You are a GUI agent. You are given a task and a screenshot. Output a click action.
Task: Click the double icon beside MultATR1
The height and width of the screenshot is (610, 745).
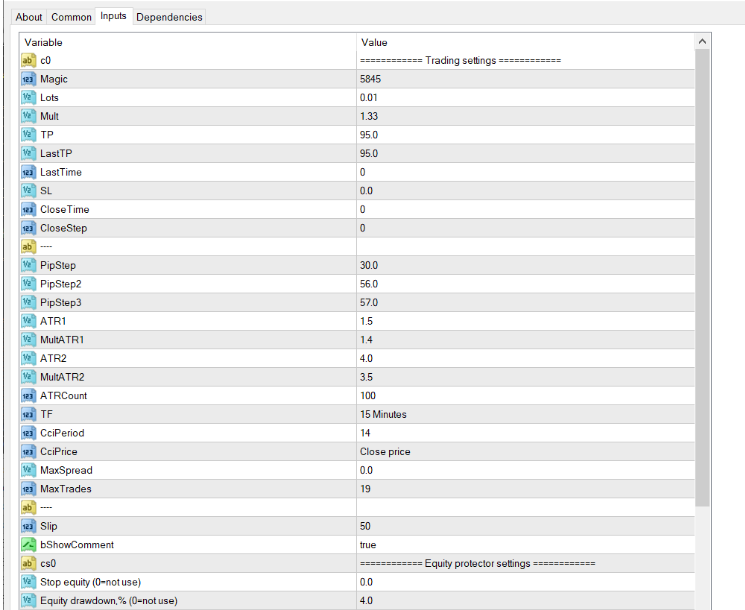pyautogui.click(x=29, y=340)
